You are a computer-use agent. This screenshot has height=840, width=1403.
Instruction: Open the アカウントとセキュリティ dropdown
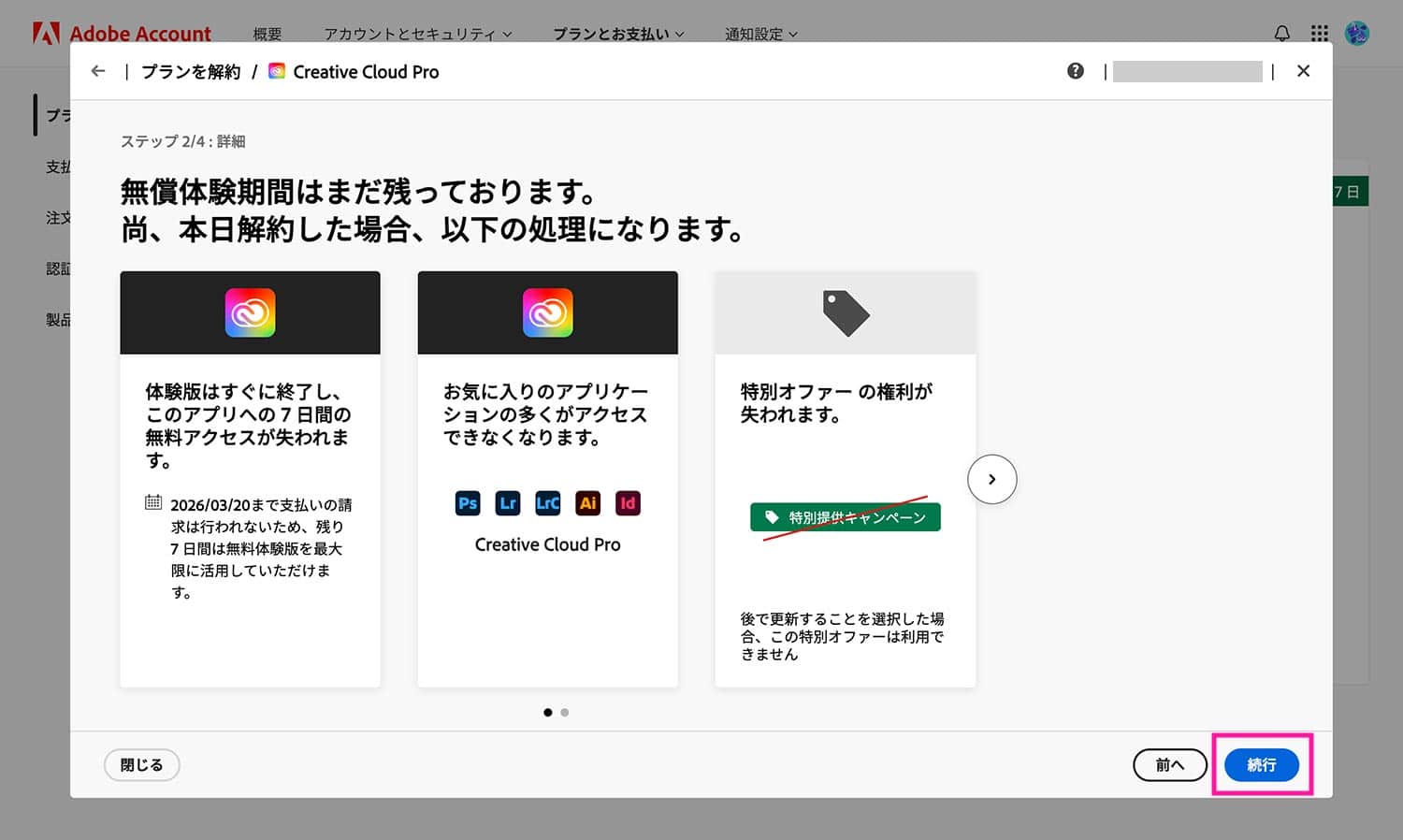(414, 34)
